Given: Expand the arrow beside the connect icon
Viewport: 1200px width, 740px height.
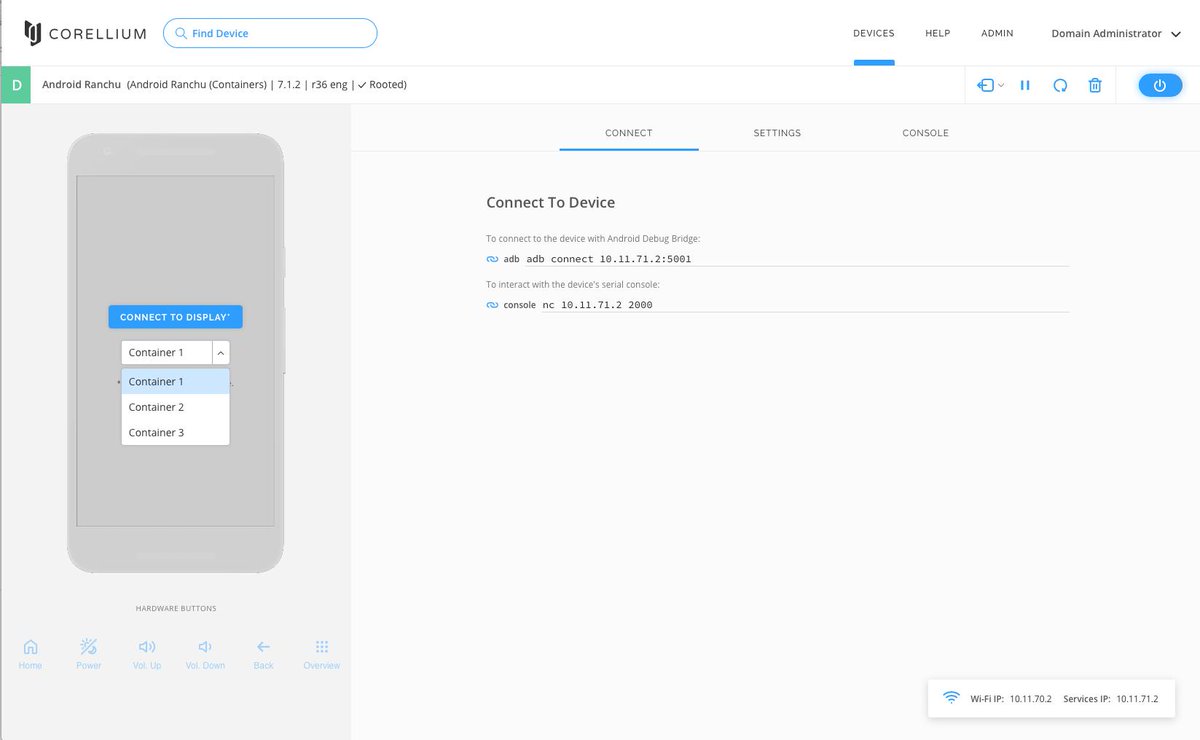Looking at the screenshot, I should [x=1001, y=85].
